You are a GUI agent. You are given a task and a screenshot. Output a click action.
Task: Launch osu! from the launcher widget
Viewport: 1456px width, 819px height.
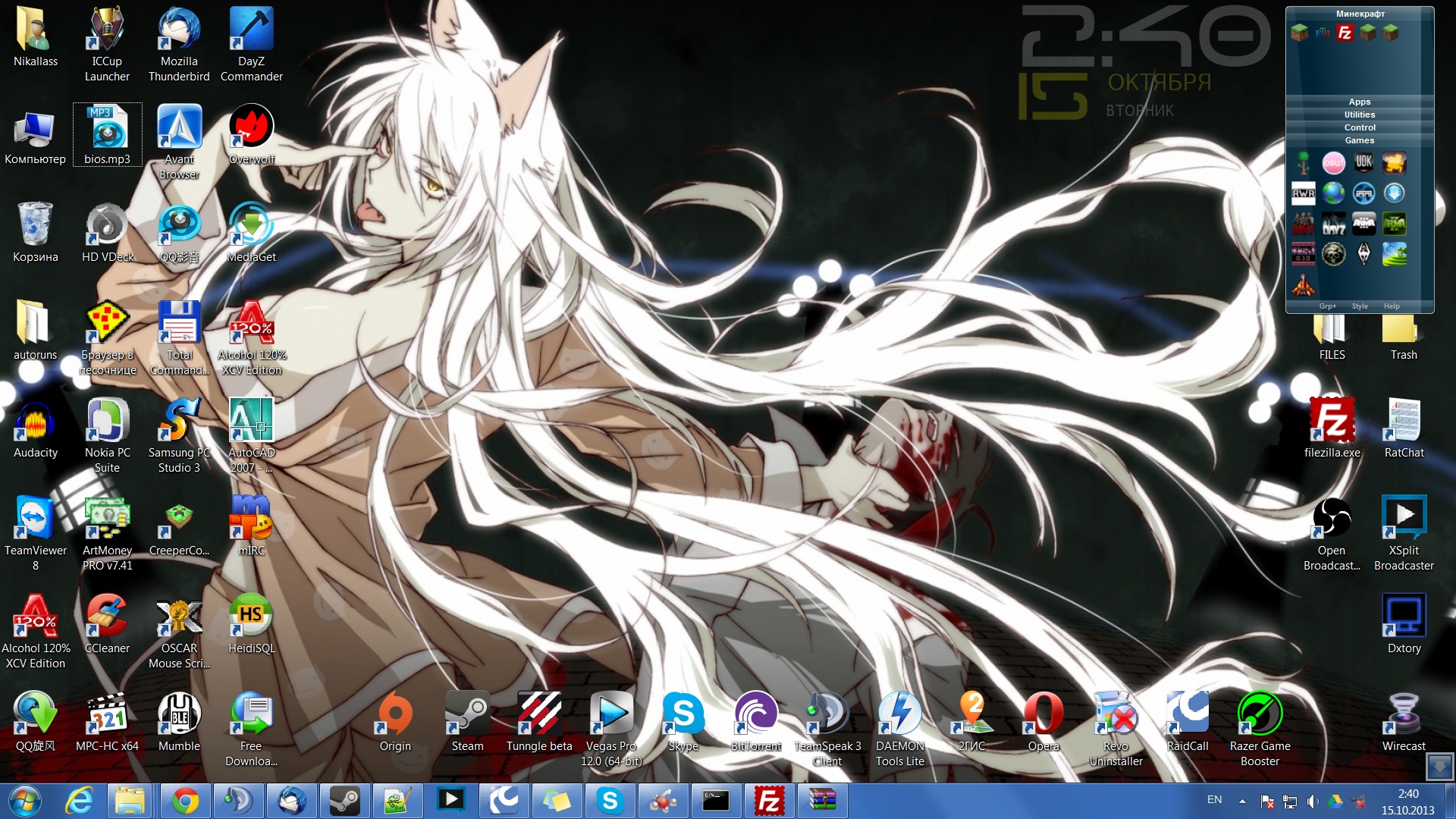point(1333,163)
